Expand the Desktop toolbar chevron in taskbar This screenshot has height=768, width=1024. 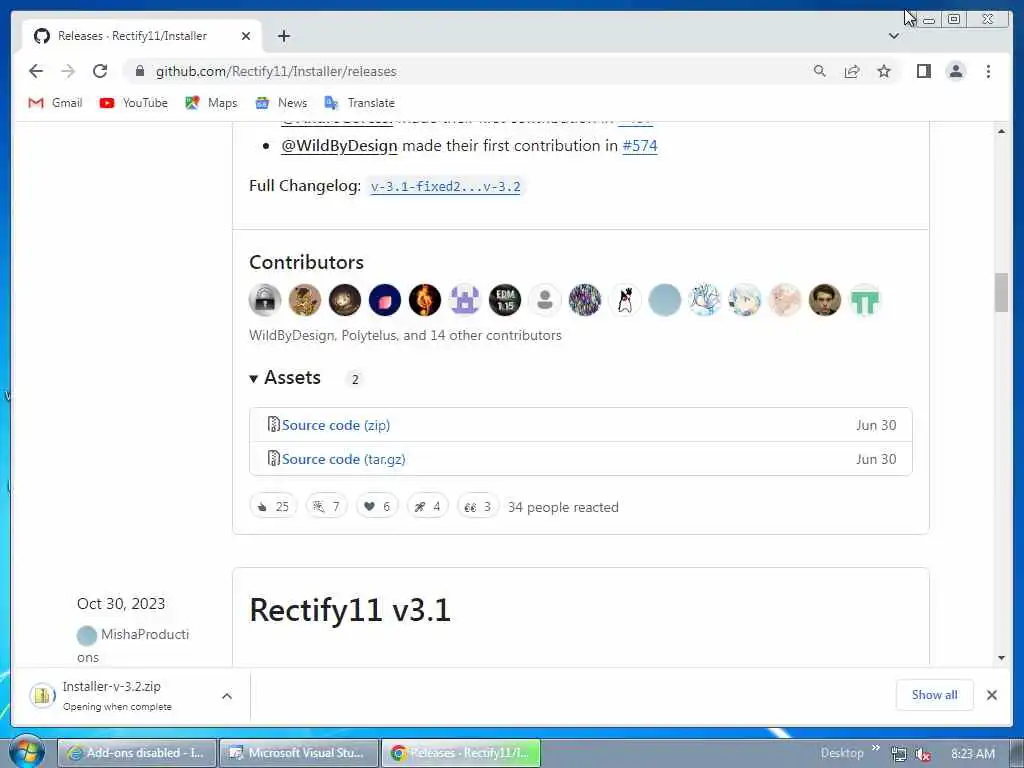[x=876, y=748]
